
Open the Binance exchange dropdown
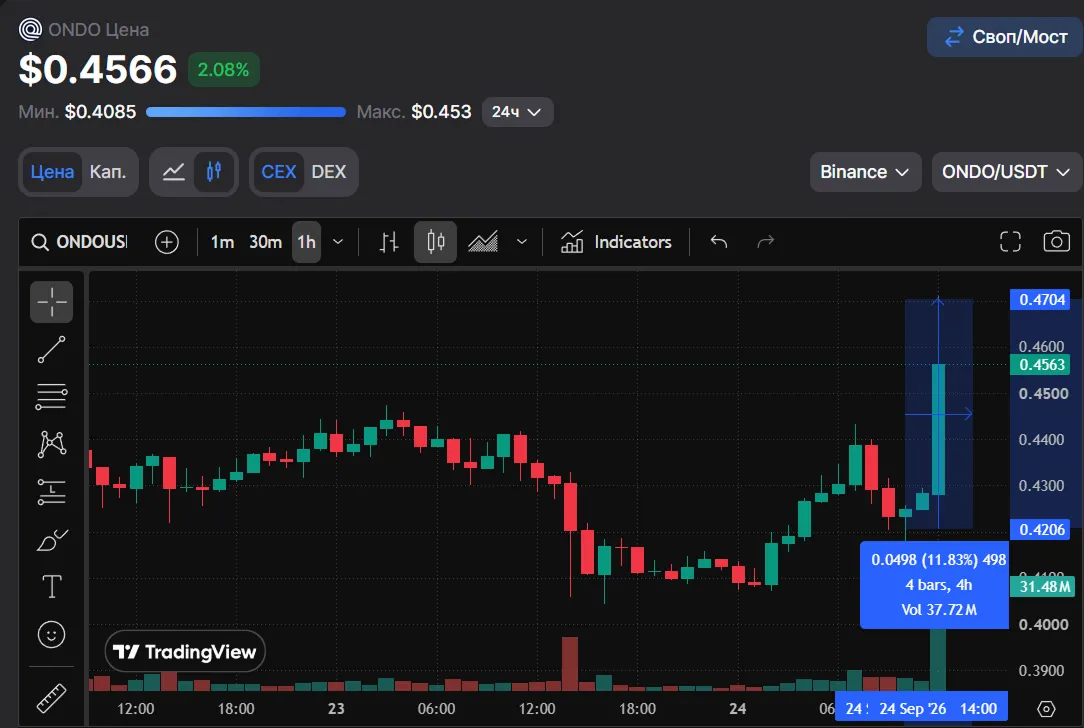865,172
